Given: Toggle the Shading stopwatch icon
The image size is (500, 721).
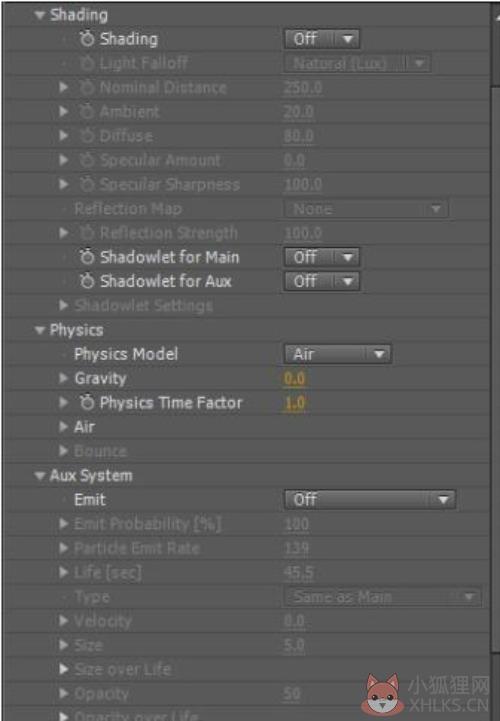Looking at the screenshot, I should coord(87,39).
